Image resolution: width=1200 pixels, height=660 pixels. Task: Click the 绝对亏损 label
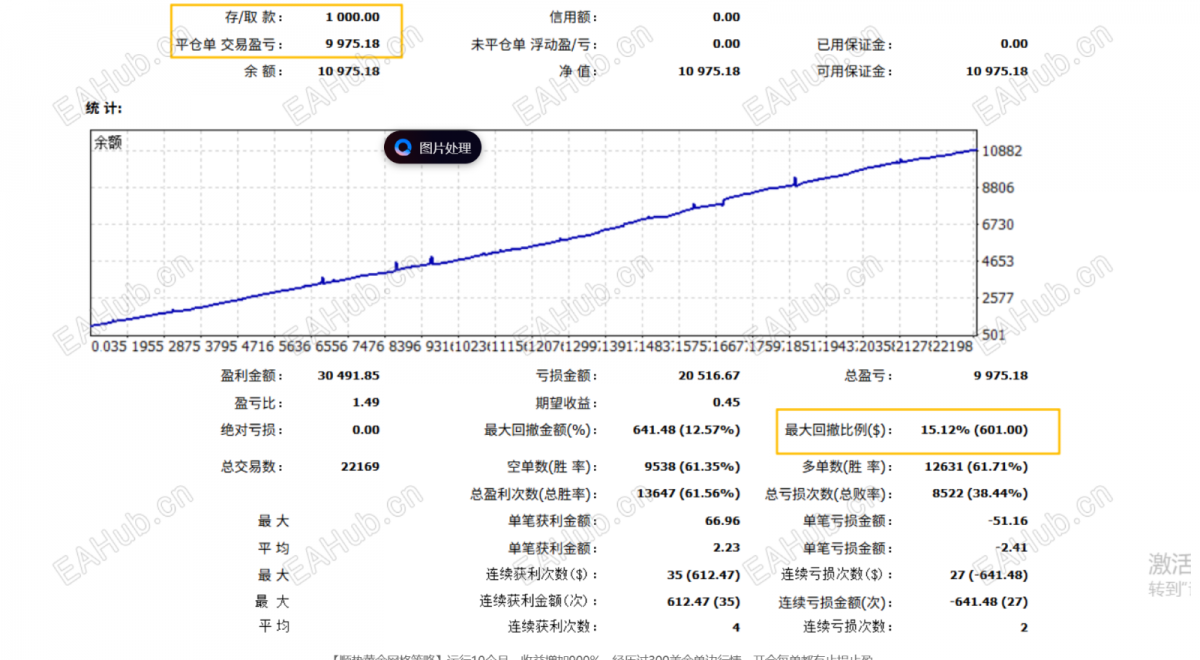click(253, 430)
